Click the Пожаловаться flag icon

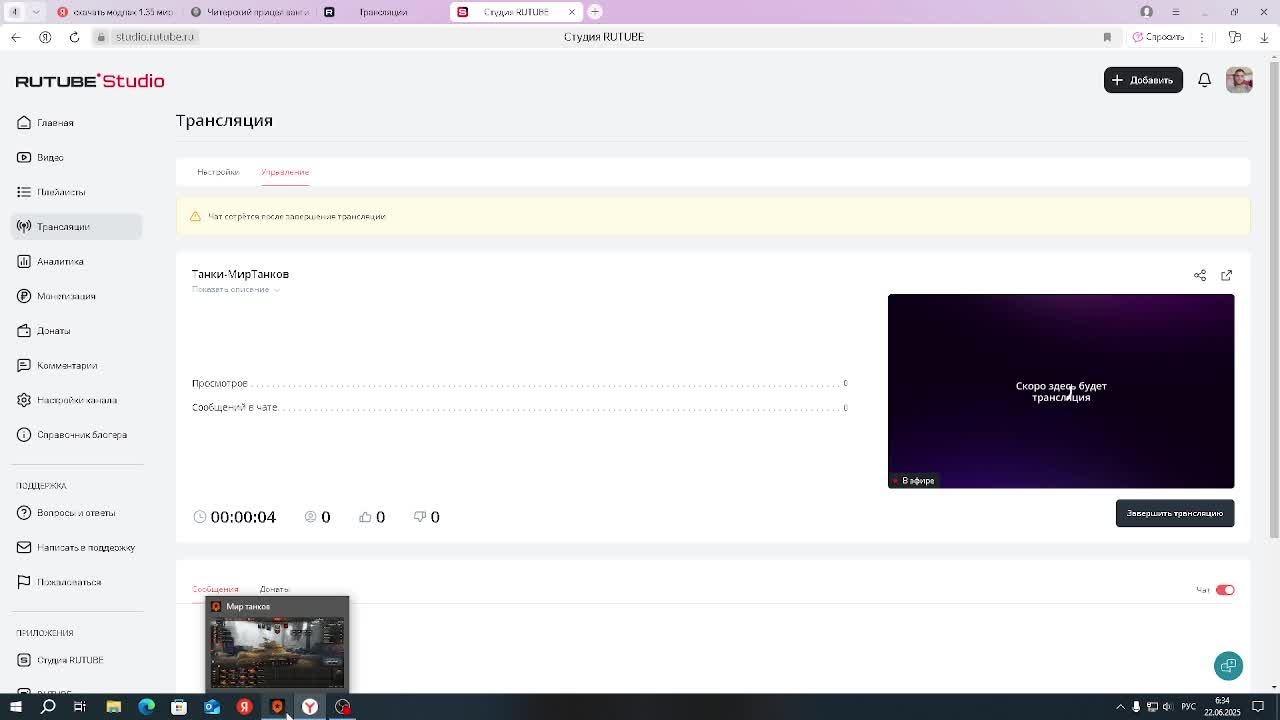click(x=24, y=582)
